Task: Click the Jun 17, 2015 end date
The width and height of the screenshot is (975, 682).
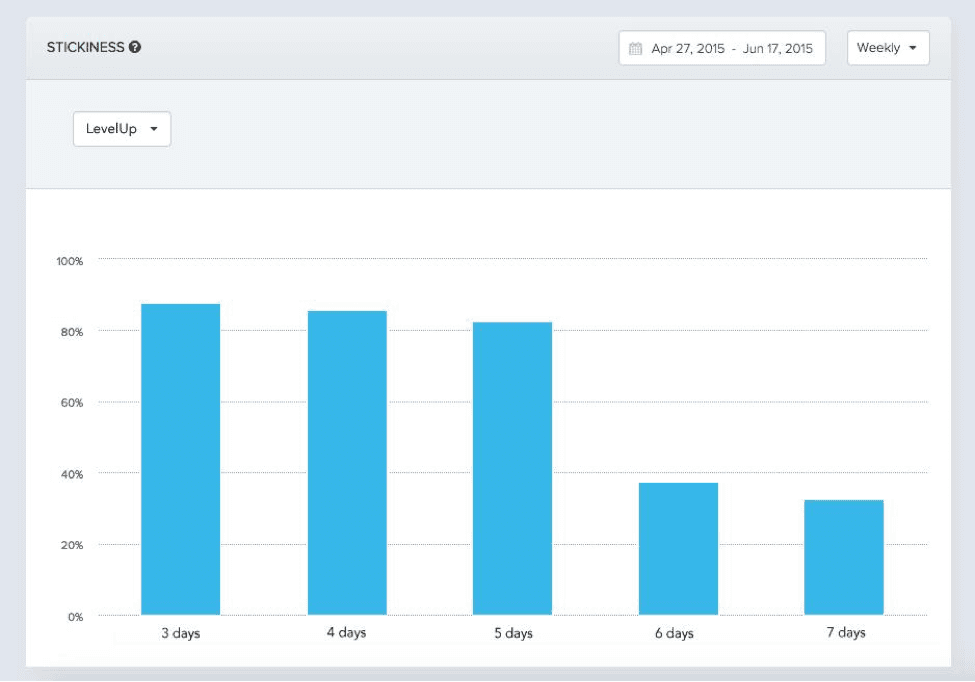Action: (x=777, y=48)
